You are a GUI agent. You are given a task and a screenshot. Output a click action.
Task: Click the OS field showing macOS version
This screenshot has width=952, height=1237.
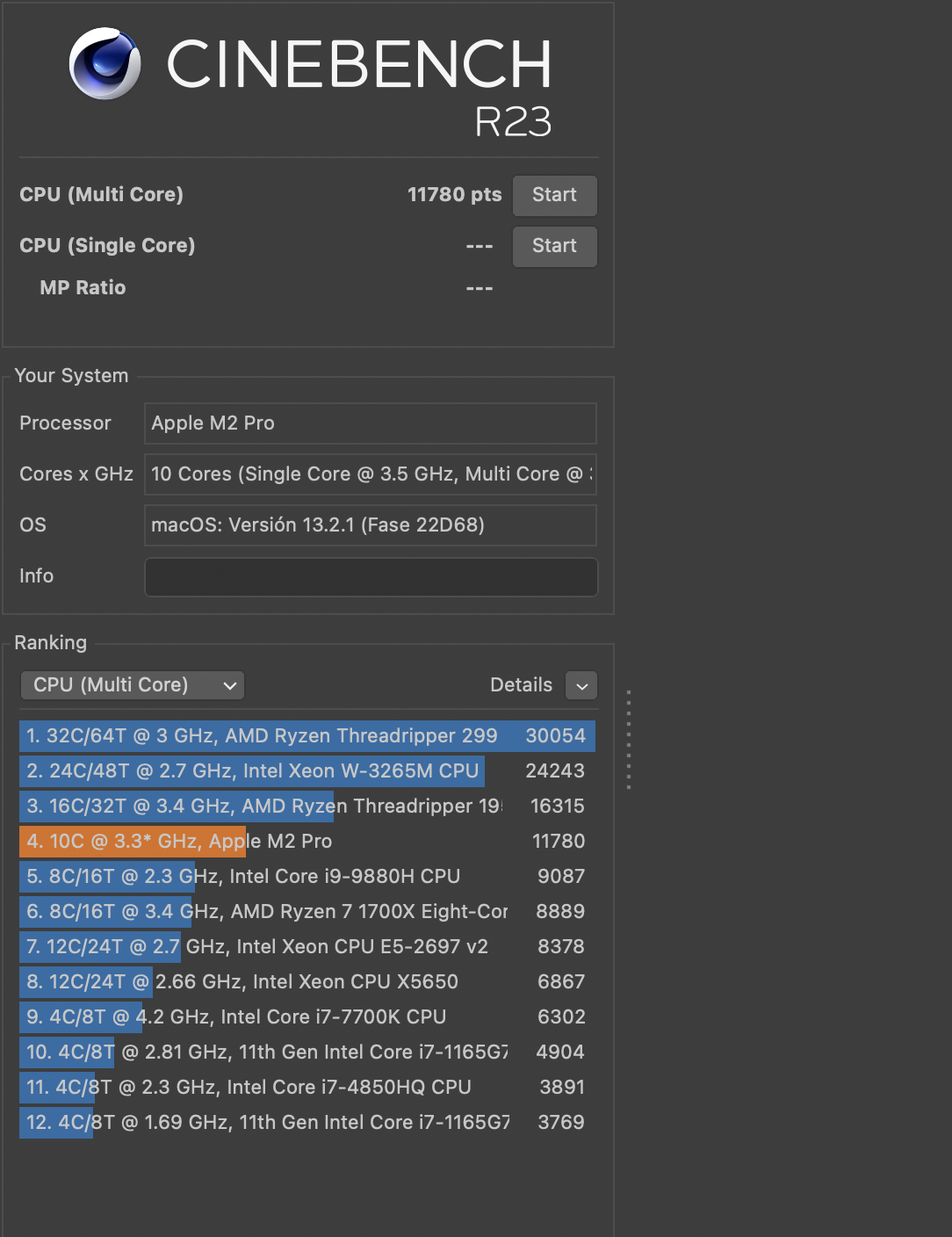click(x=371, y=525)
